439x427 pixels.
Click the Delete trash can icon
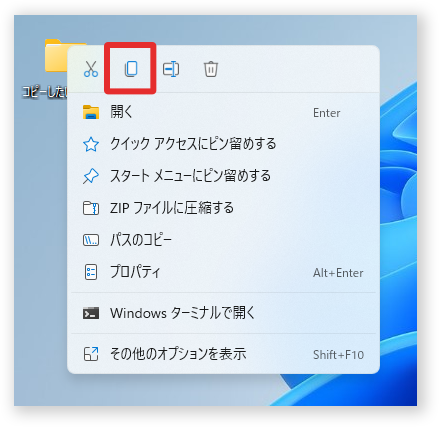211,69
